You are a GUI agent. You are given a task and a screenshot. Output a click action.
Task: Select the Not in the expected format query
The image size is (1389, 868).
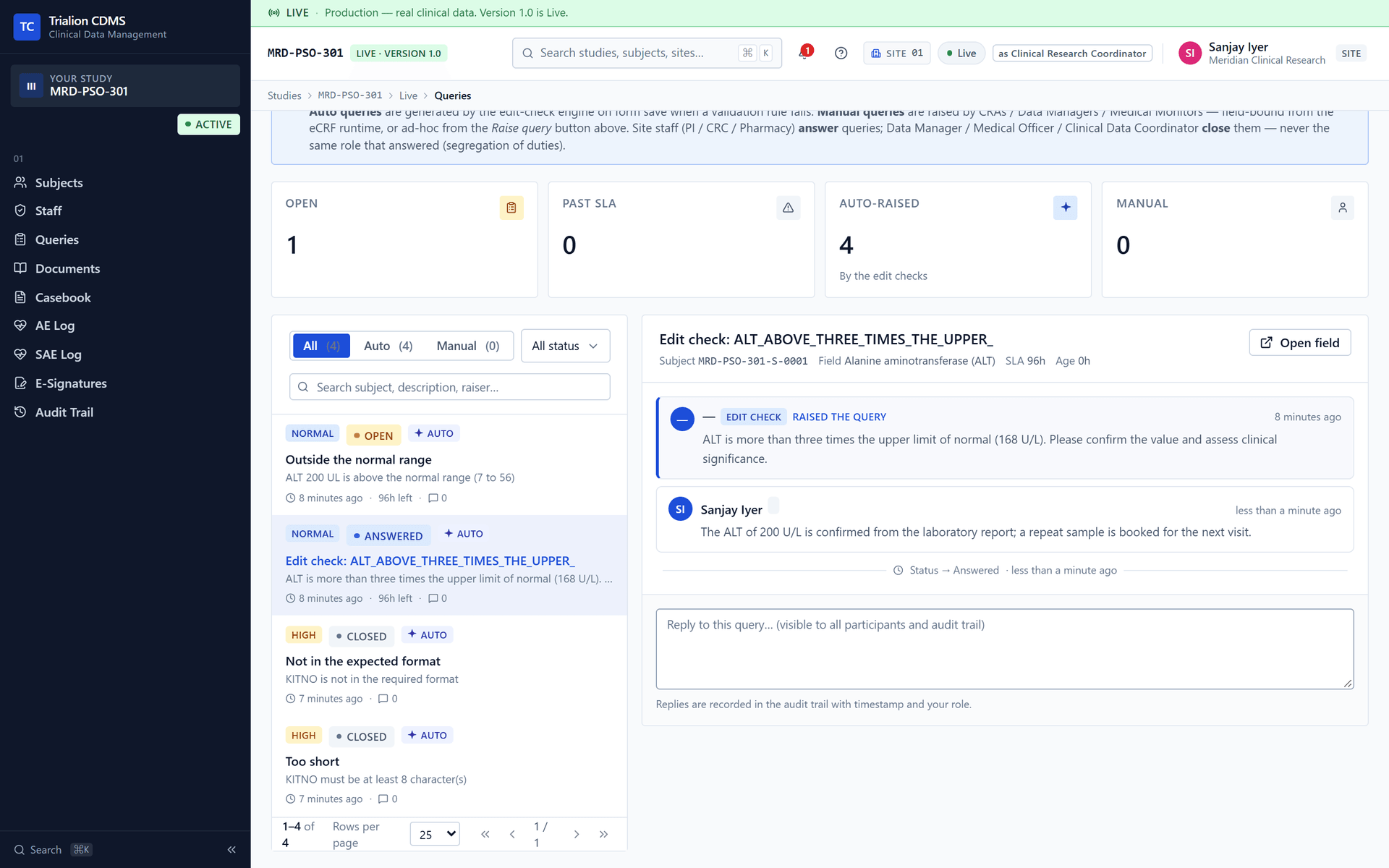tap(449, 665)
